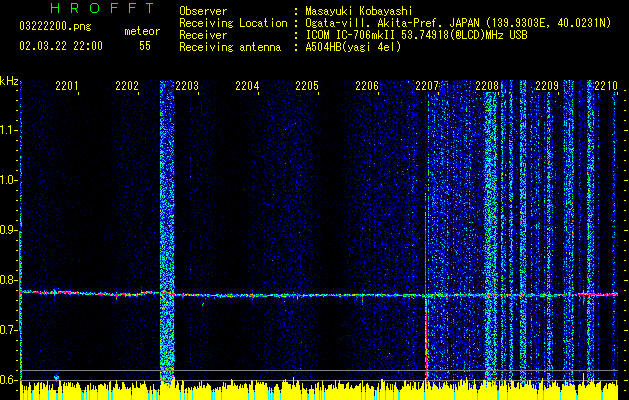Click the 2202 time marker
The image size is (629, 400).
point(127,86)
